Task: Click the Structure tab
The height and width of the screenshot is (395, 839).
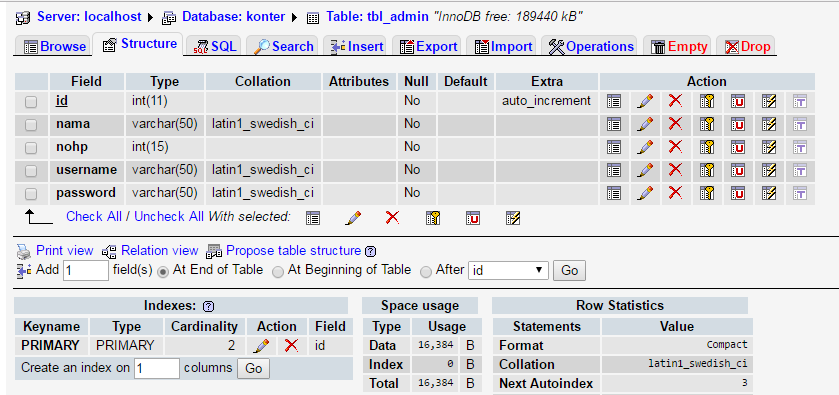Action: pyautogui.click(x=139, y=44)
